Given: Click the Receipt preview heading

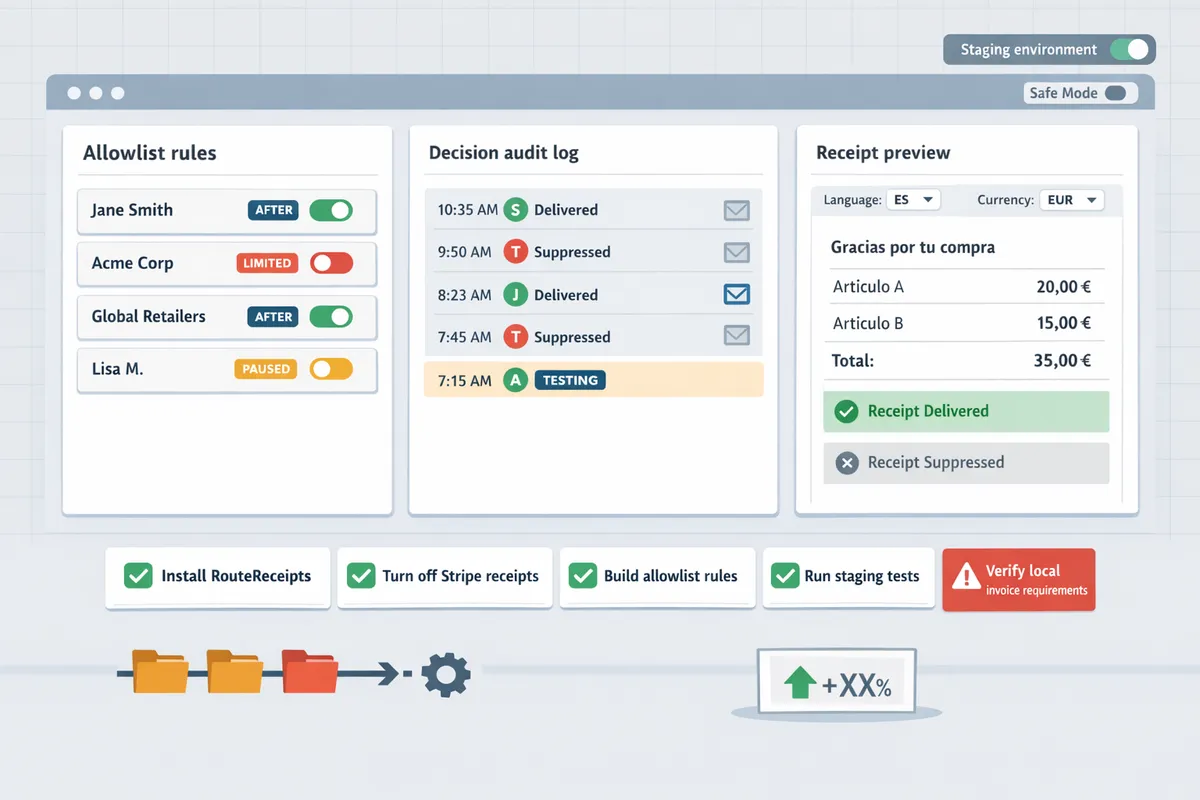Looking at the screenshot, I should [x=883, y=153].
